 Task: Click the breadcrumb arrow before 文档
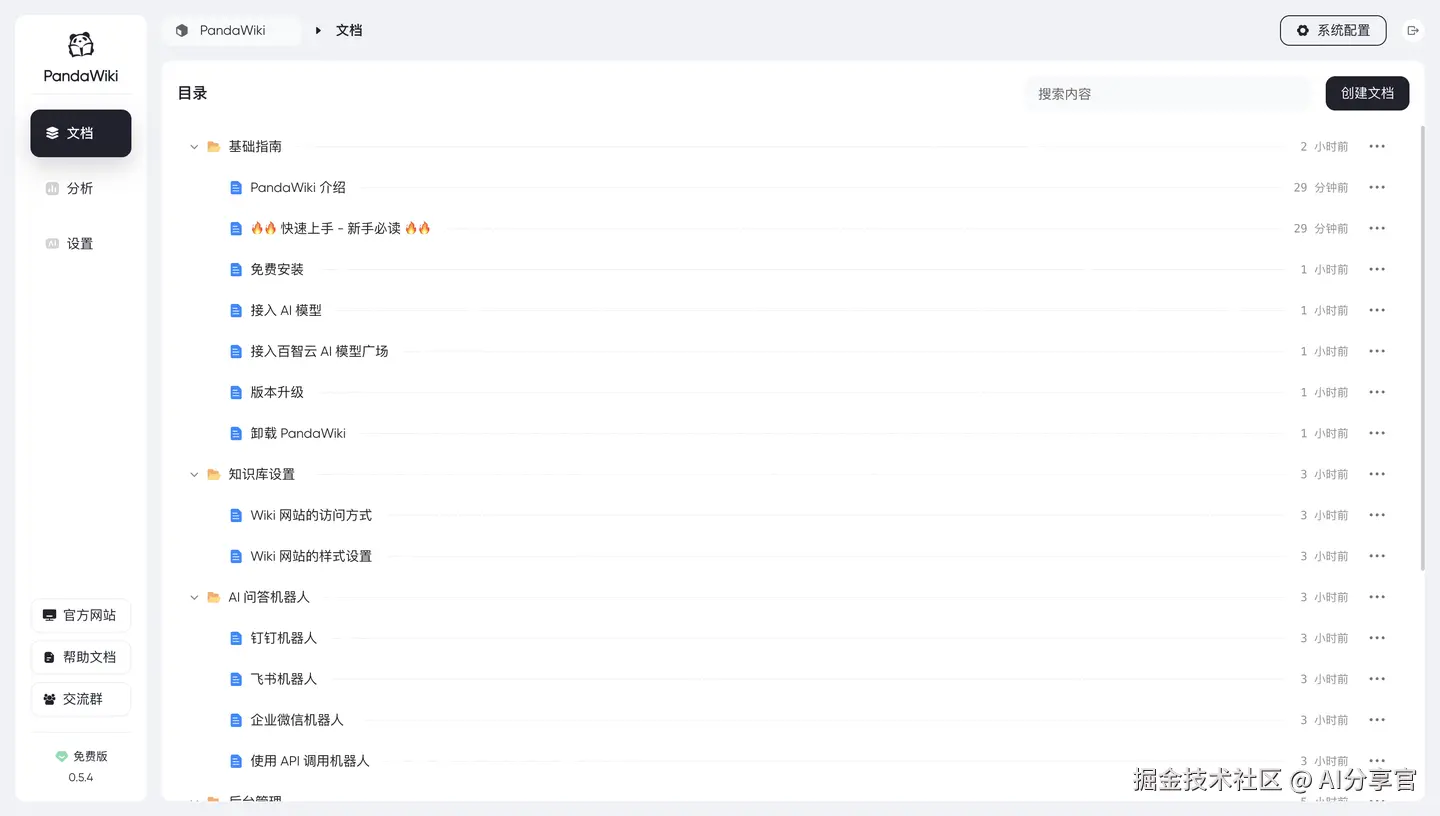point(318,31)
